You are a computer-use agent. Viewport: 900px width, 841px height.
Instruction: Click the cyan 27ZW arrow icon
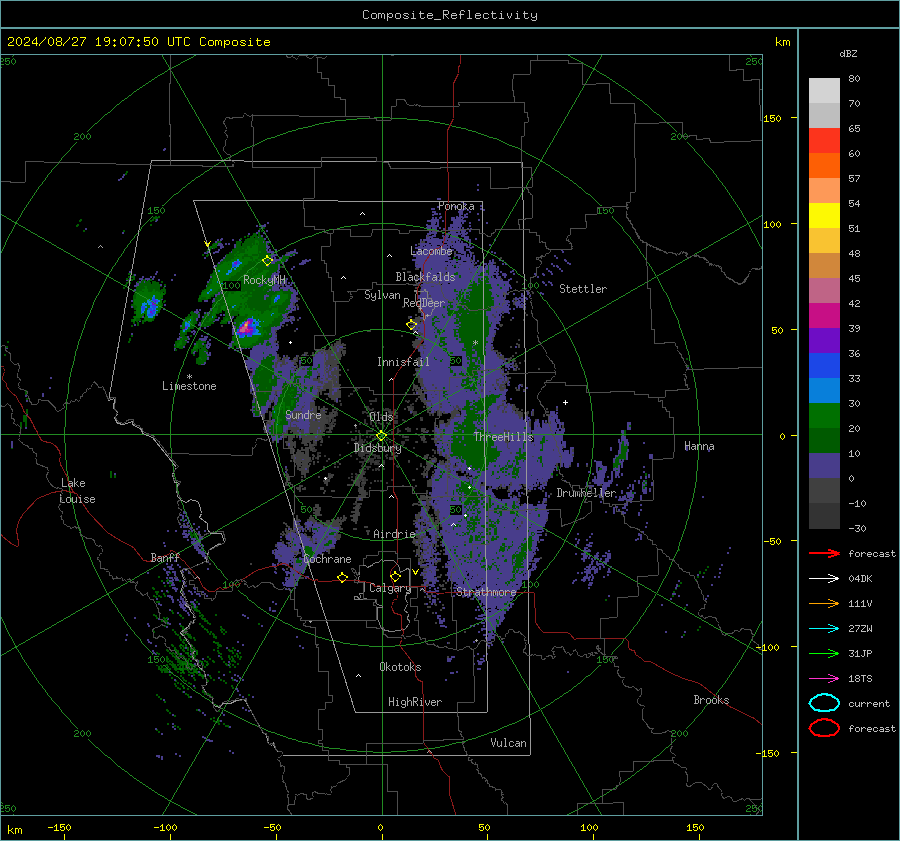(x=824, y=629)
